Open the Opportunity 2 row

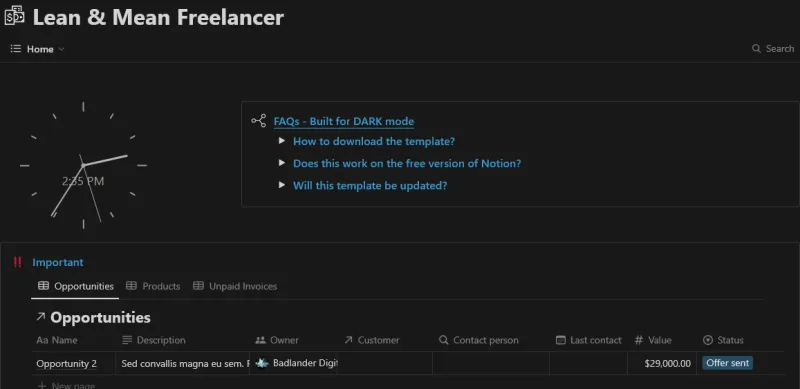tap(66, 363)
